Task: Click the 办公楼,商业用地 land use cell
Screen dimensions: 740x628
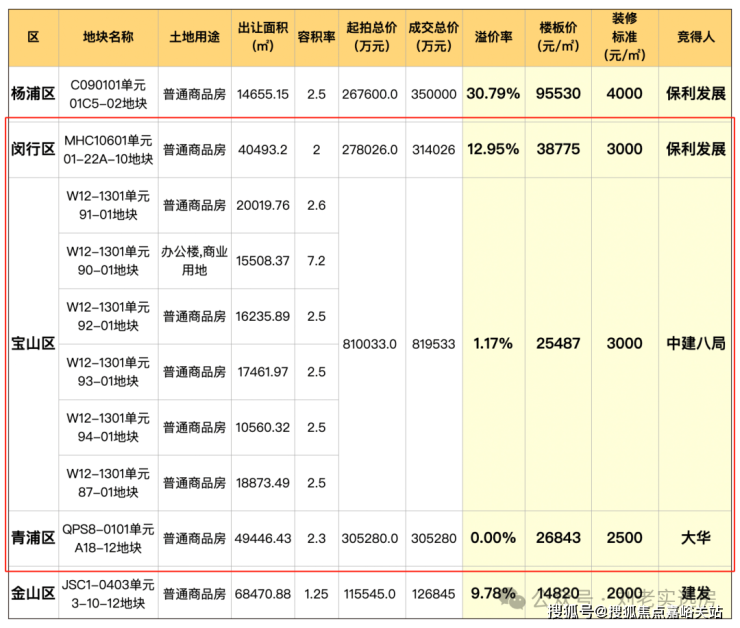Action: [x=192, y=260]
